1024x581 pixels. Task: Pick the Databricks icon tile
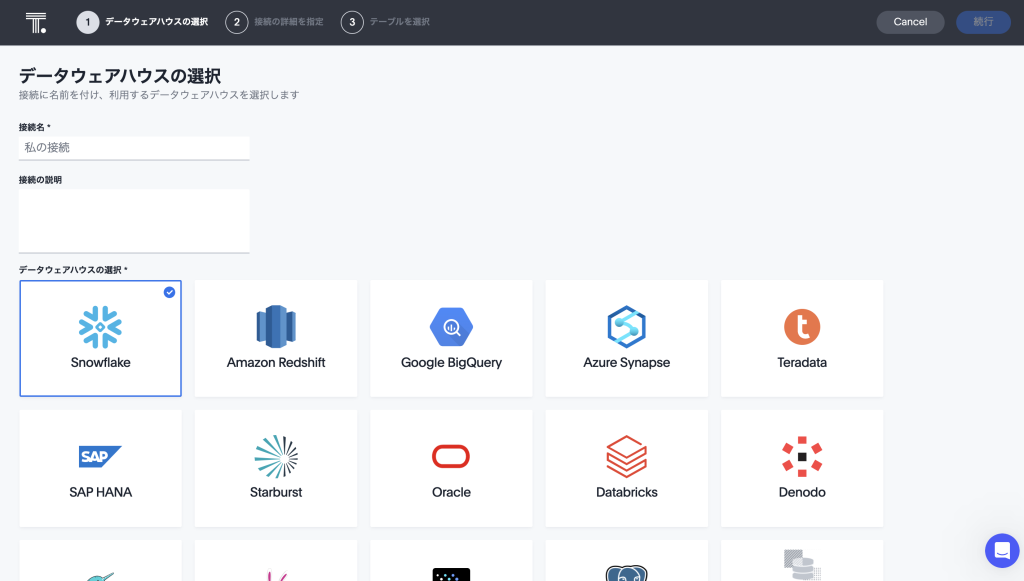click(x=627, y=457)
